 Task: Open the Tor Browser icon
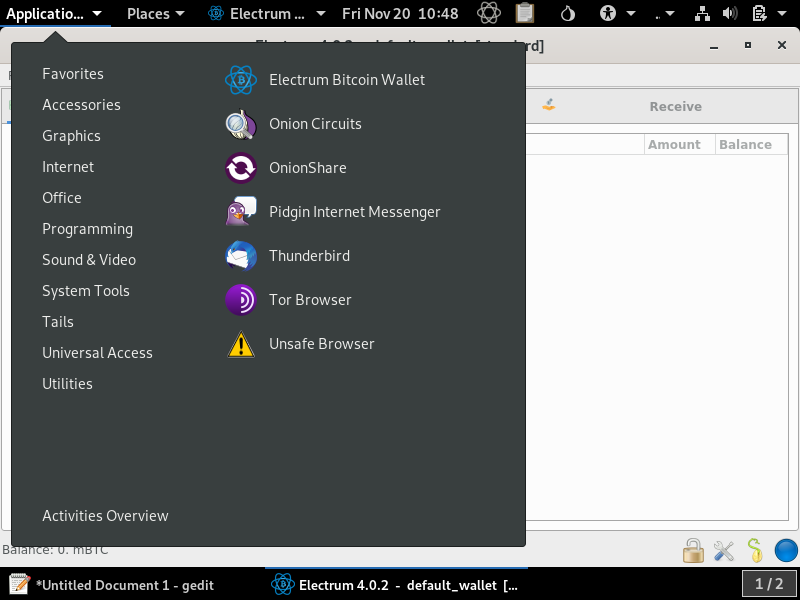tap(241, 299)
